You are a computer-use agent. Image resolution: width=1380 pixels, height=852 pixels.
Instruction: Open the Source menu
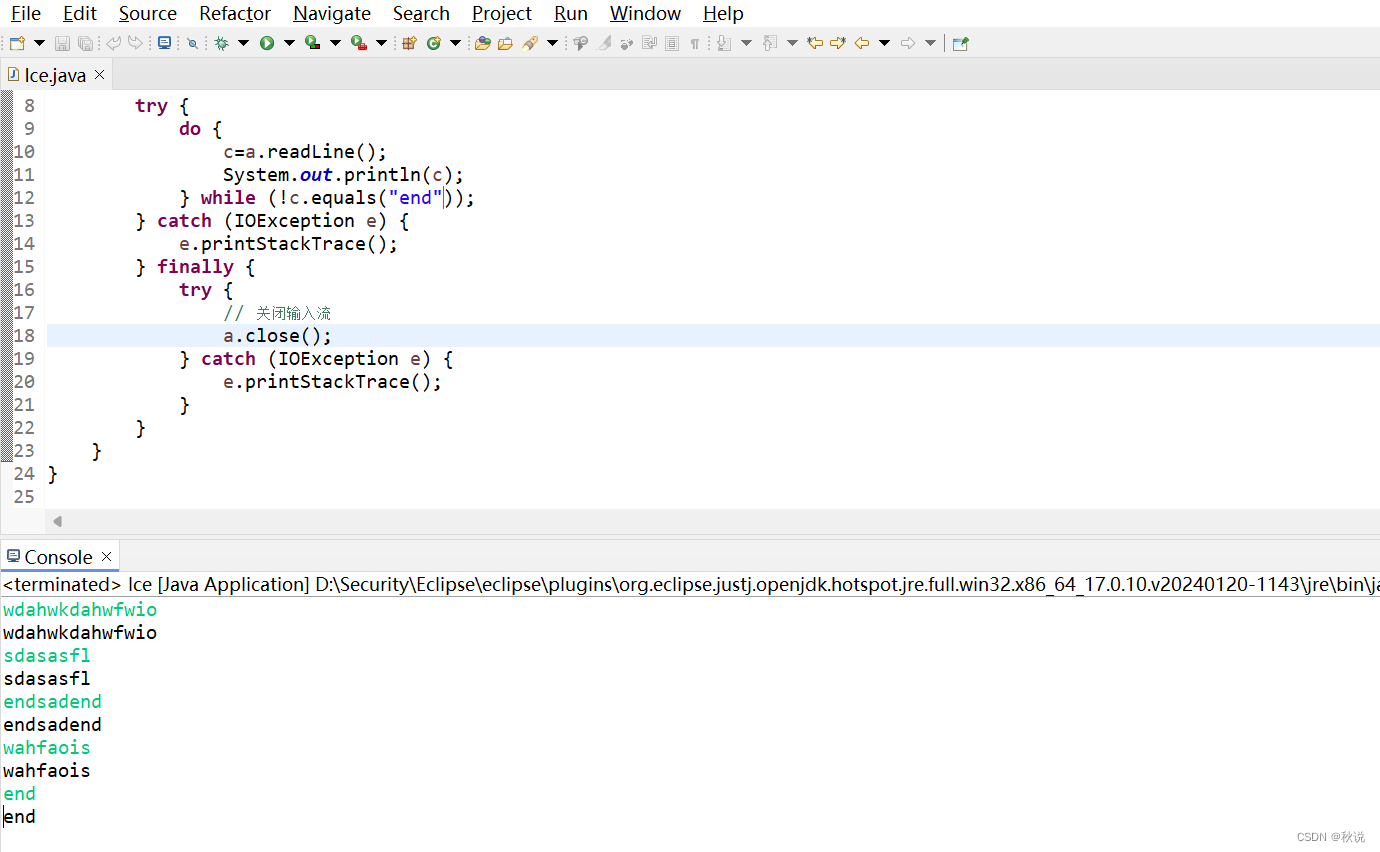[148, 13]
